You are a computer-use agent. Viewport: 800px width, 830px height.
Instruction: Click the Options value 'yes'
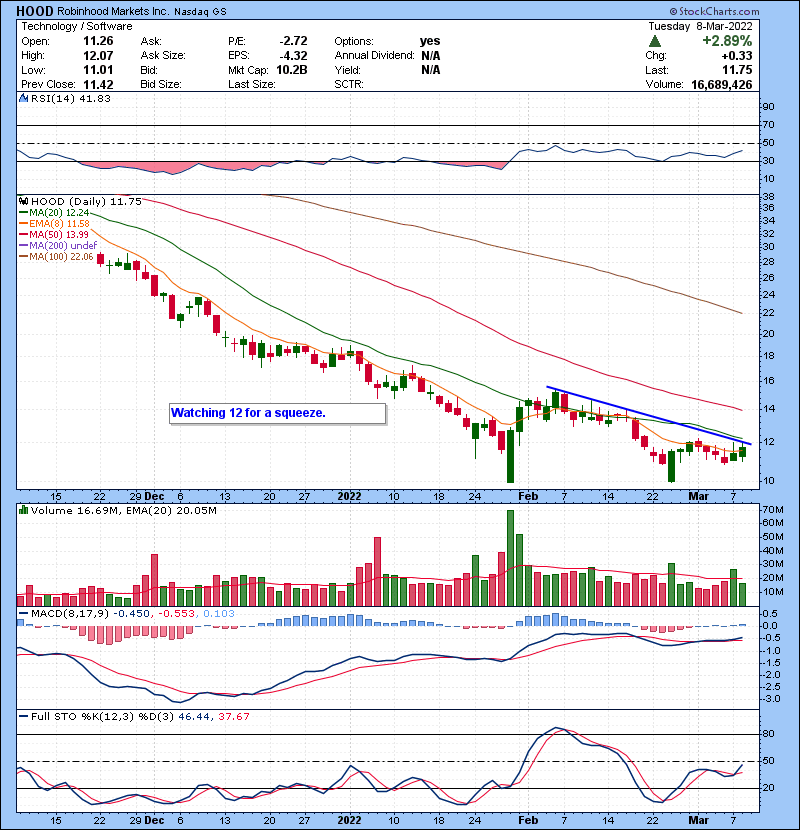(429, 41)
